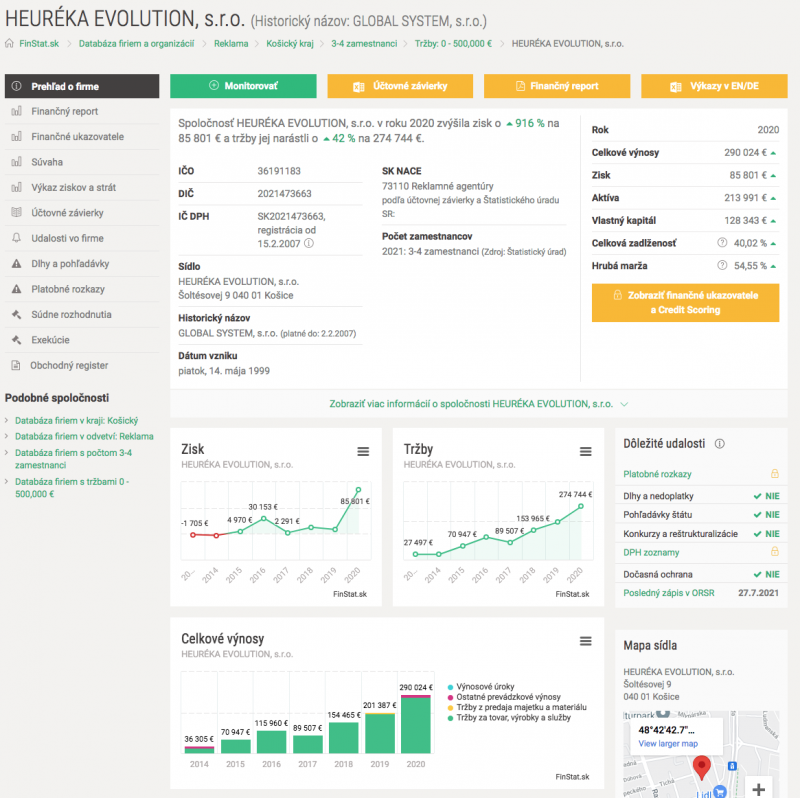Viewport: 800px width, 798px height.
Task: Open the Tržby: 0 - 500,000 € breadcrumb
Action: tap(453, 43)
